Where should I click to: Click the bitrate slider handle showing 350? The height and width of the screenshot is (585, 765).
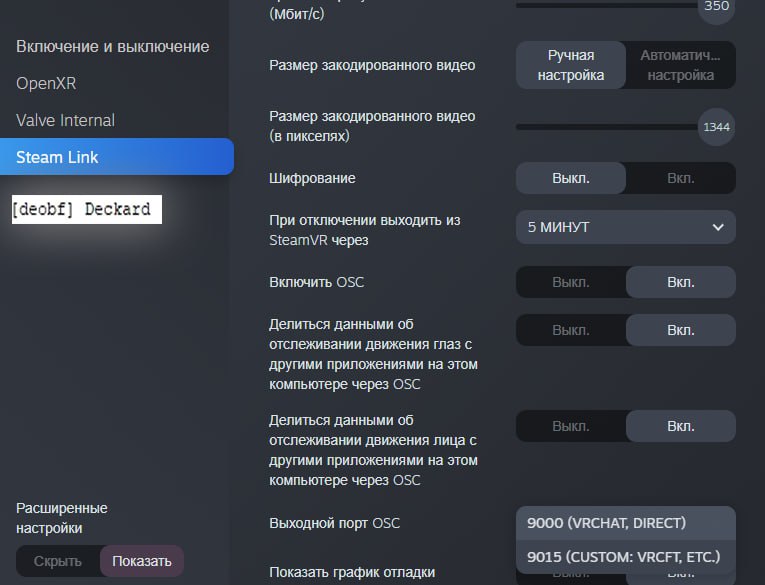[x=715, y=5]
